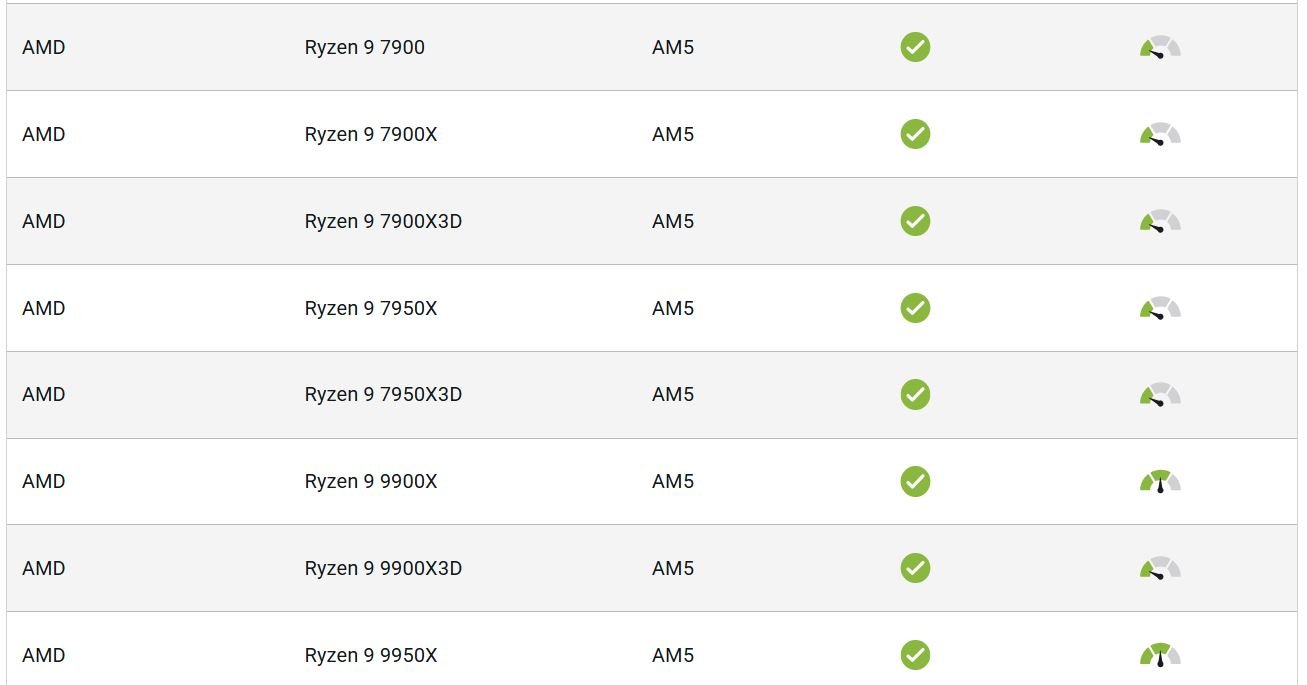1307x685 pixels.
Task: Click the green checkmark for Ryzen 9 9900X
Action: pos(915,481)
